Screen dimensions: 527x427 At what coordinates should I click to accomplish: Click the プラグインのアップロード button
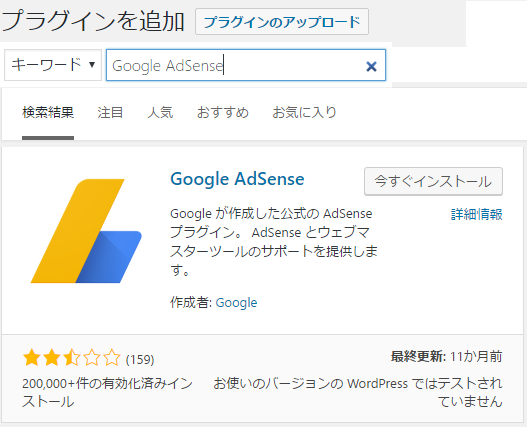282,22
